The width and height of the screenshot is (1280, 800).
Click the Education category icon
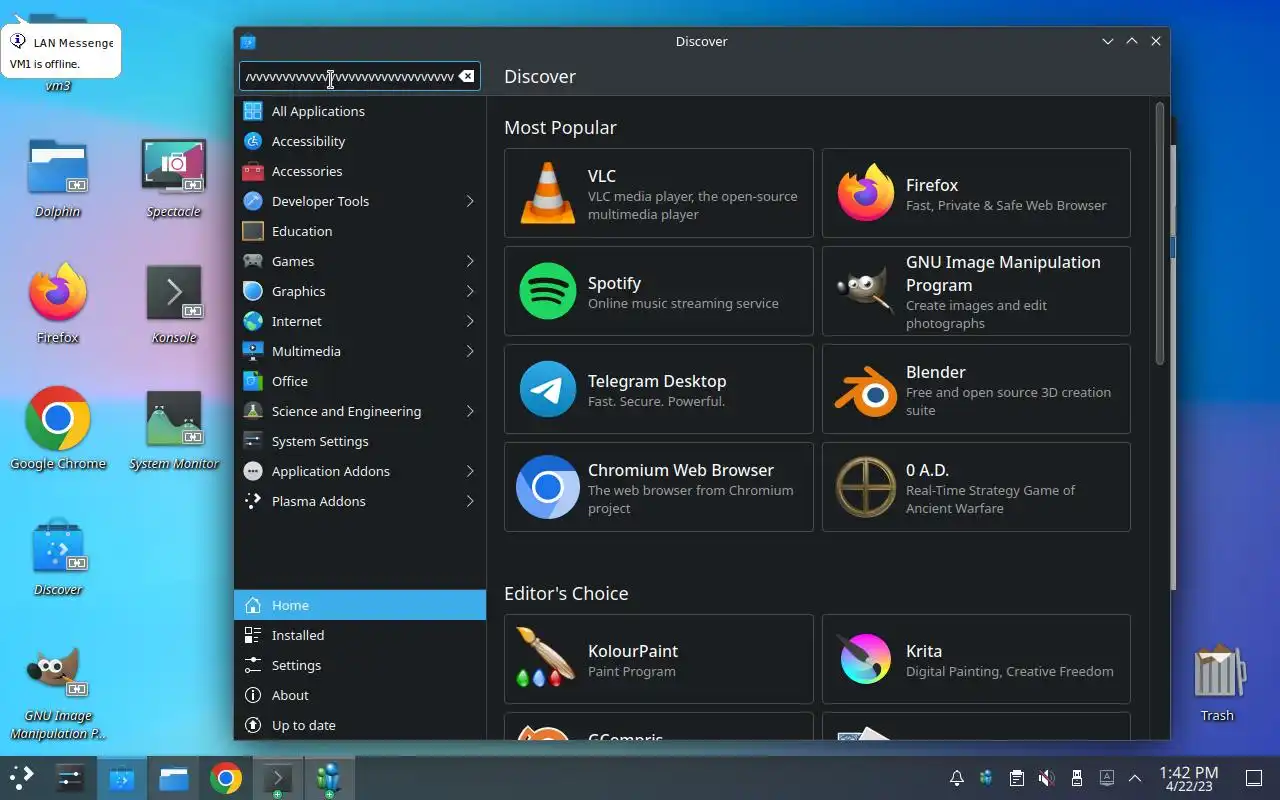pyautogui.click(x=253, y=231)
